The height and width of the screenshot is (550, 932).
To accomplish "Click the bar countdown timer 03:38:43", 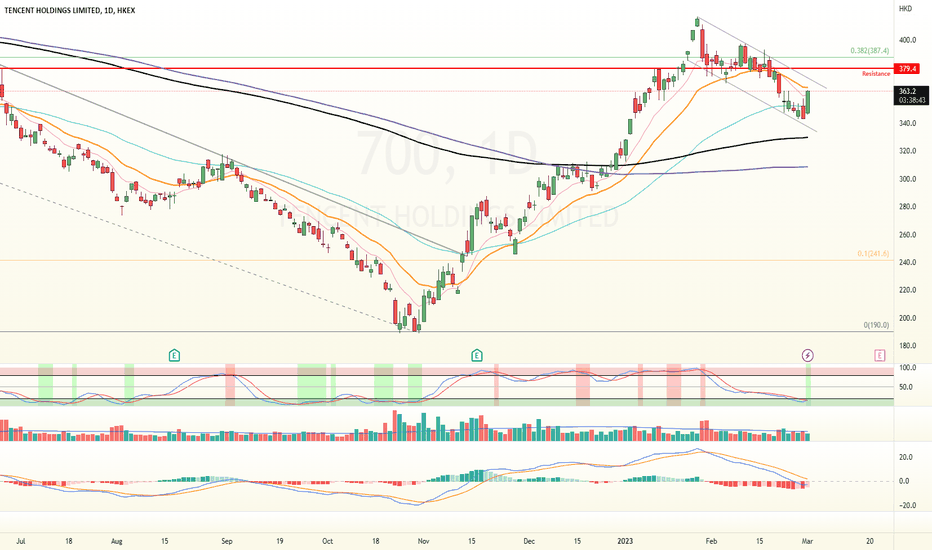I will pyautogui.click(x=911, y=100).
